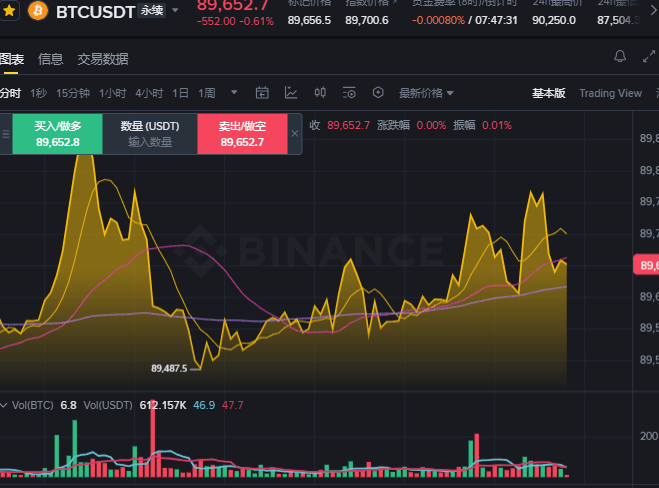Open the hexagon chart settings icon

pyautogui.click(x=378, y=92)
